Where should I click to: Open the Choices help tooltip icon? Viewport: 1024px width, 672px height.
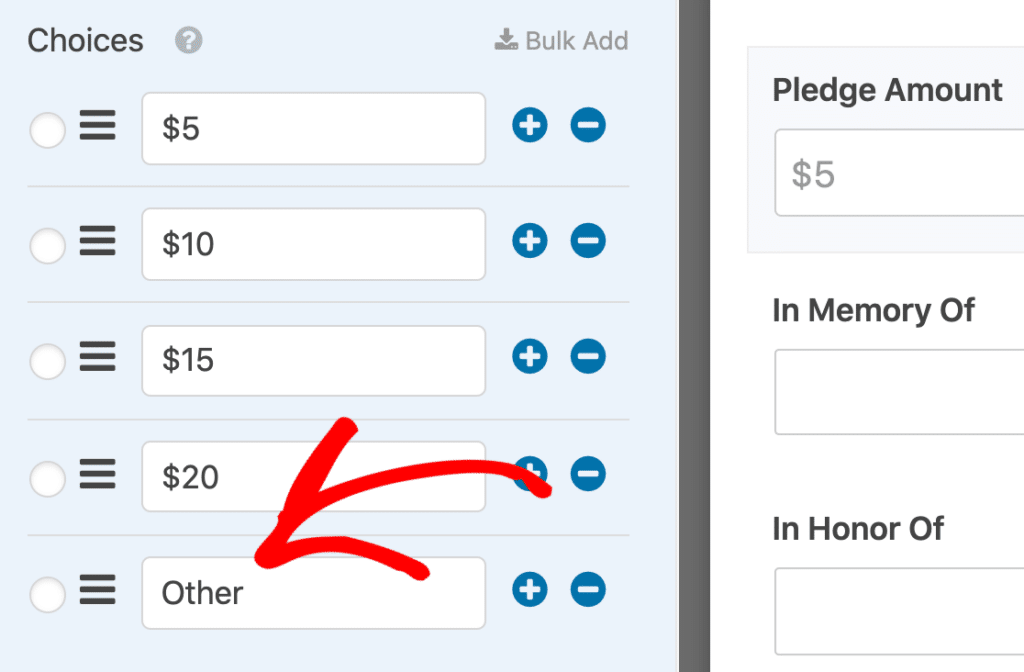click(187, 41)
